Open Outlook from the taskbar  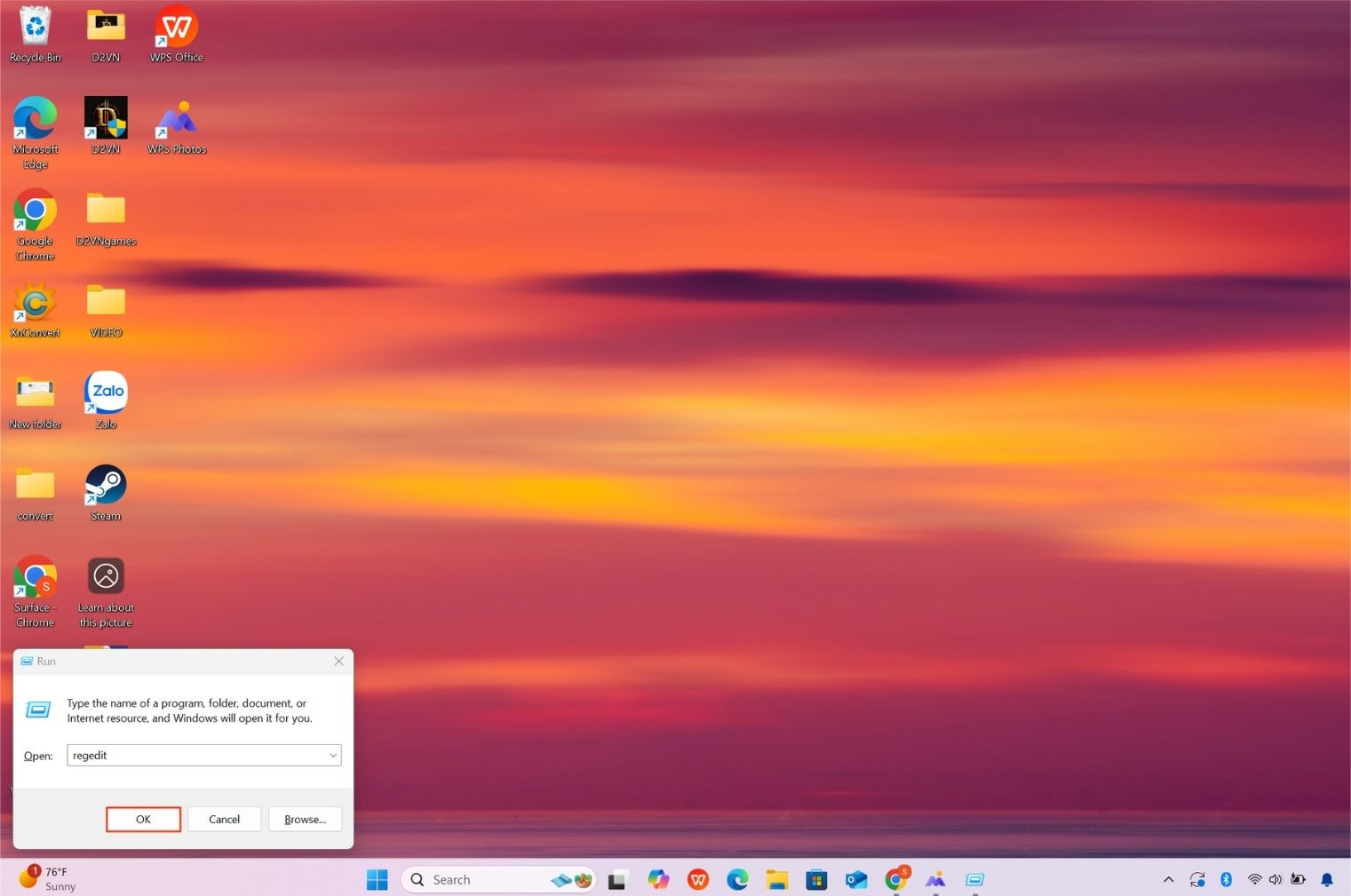pos(855,879)
